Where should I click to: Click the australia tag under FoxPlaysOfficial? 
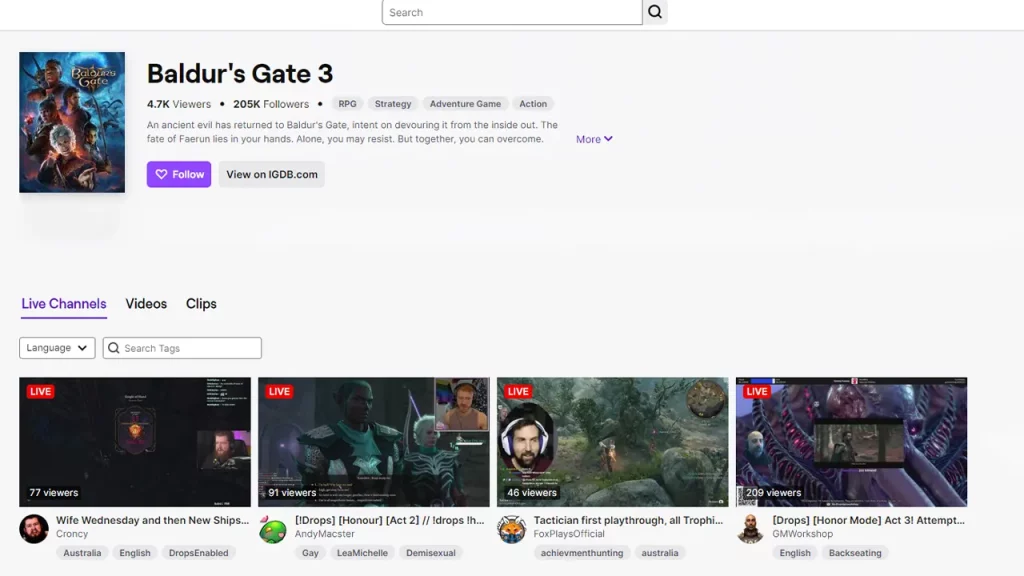tap(660, 552)
